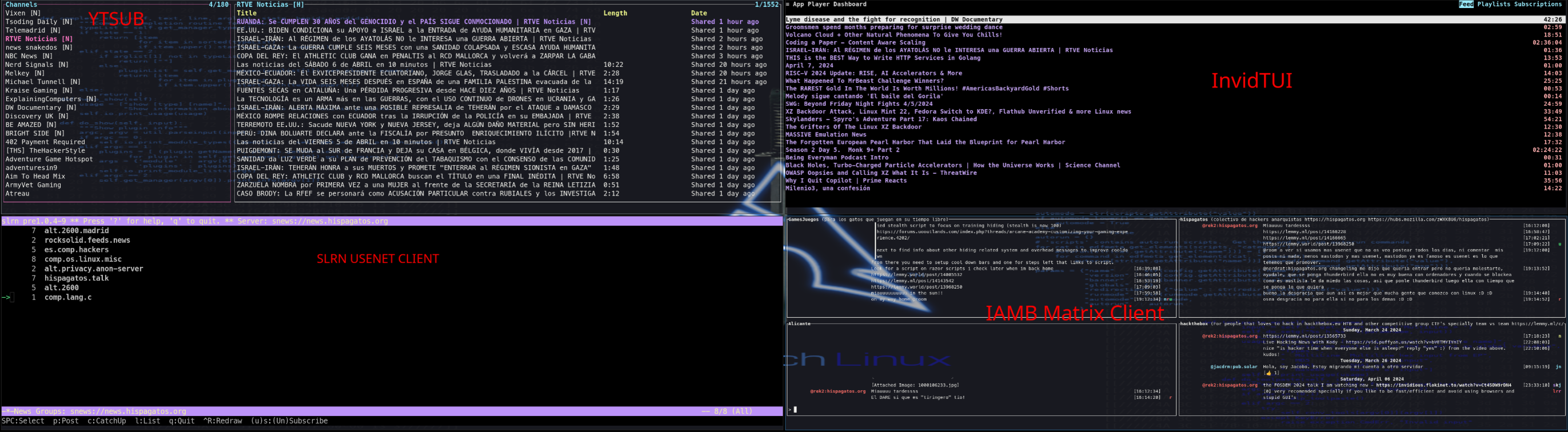Click 'l:List' in slrn shortcut bar
The image size is (1568, 432).
click(147, 421)
